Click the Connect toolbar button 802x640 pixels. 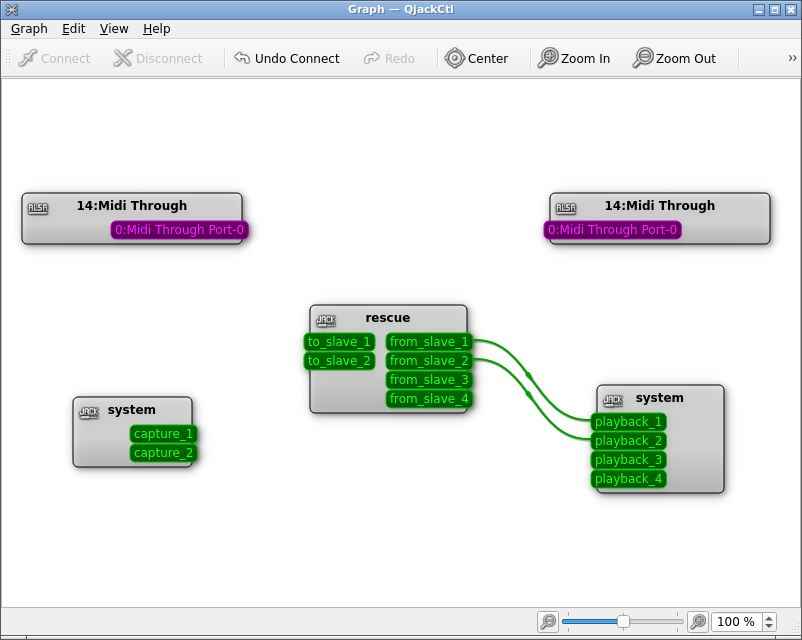click(54, 58)
